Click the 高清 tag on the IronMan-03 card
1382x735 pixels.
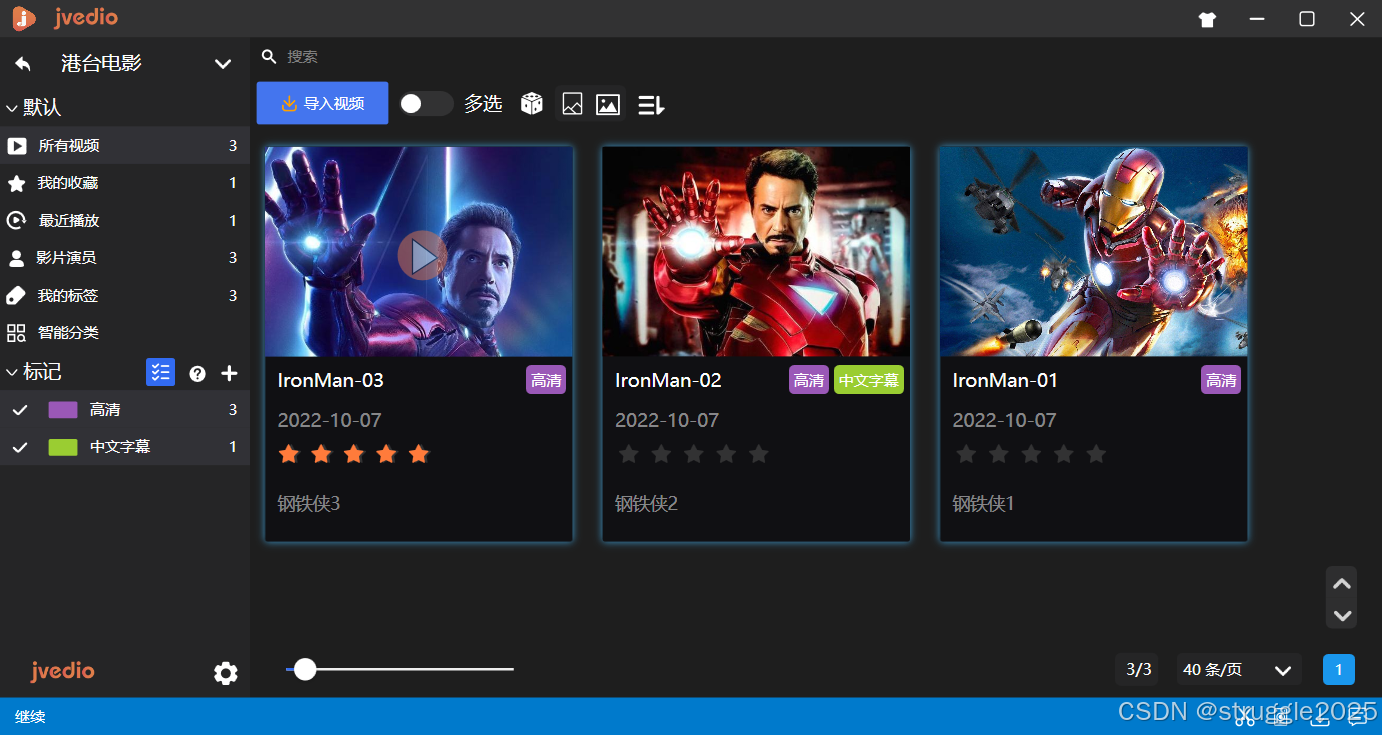click(546, 380)
